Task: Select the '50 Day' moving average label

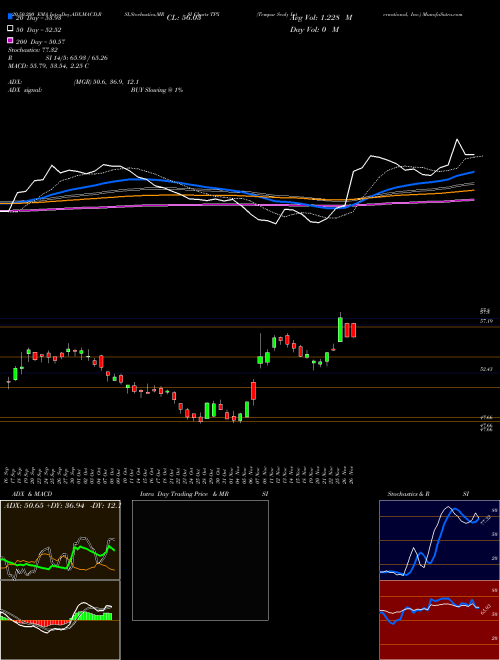Action: coord(39,30)
